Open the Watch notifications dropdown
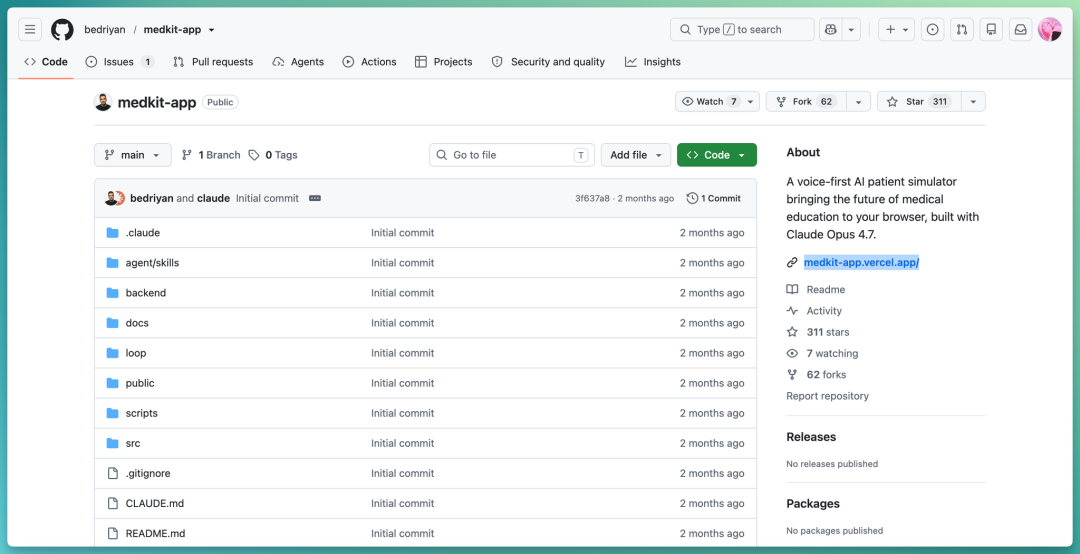The width and height of the screenshot is (1080, 554). click(718, 101)
